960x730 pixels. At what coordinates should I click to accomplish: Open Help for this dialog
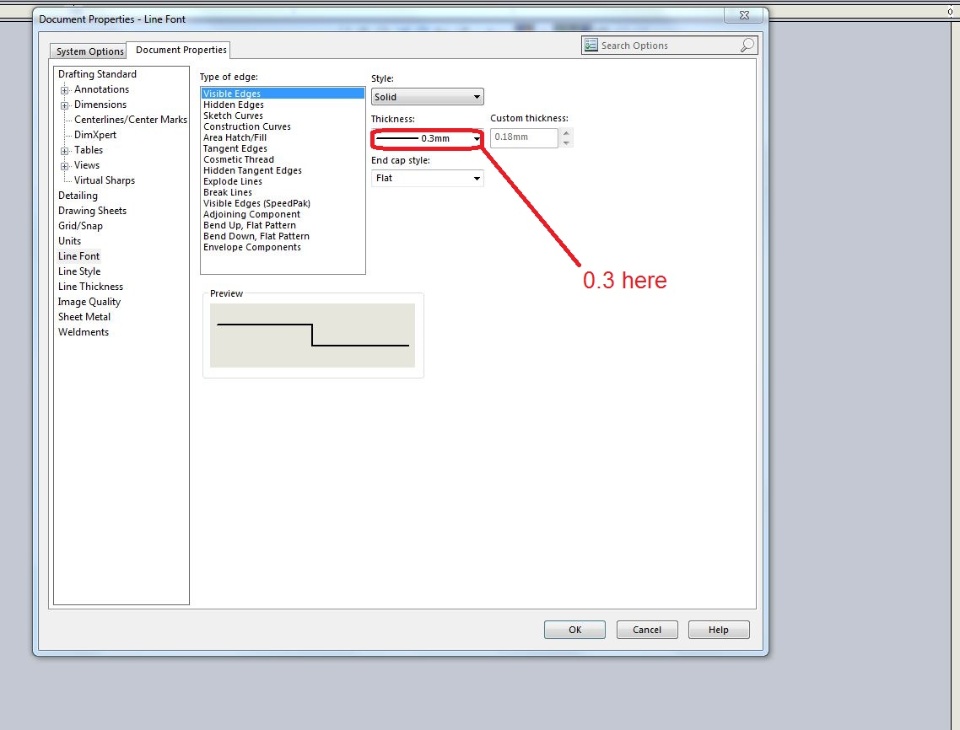point(718,630)
